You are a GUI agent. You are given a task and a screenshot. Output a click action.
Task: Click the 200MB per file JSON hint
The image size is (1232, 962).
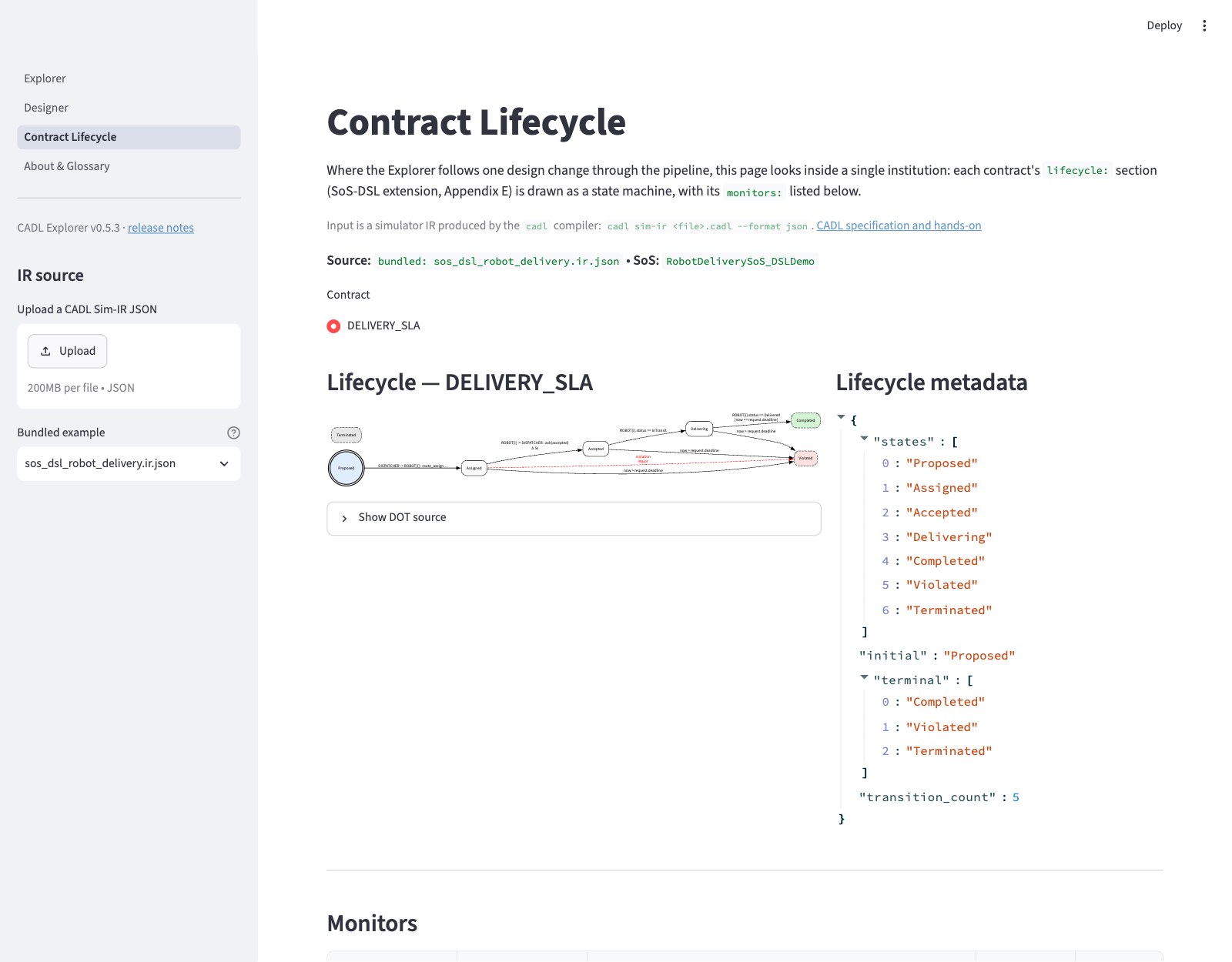click(81, 388)
